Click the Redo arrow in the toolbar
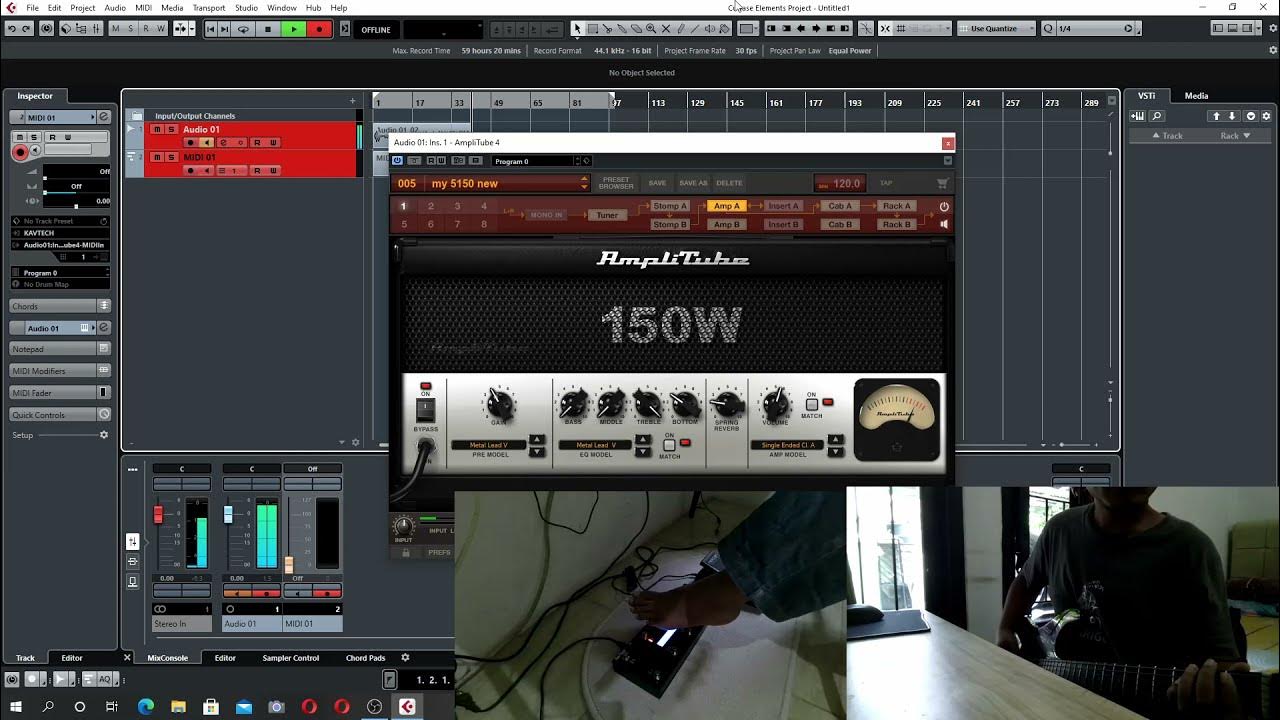Screen dimensions: 1280x720 click(26, 29)
